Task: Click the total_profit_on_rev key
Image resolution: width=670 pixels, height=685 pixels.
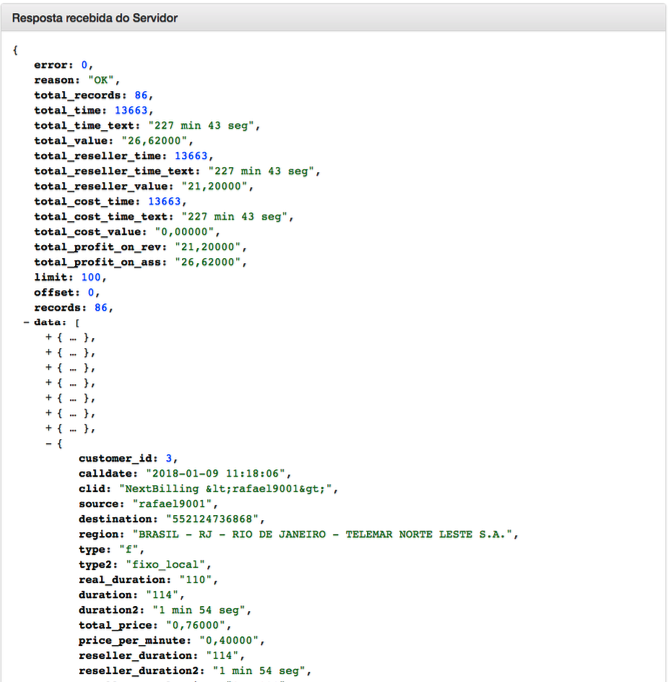Action: [100, 247]
